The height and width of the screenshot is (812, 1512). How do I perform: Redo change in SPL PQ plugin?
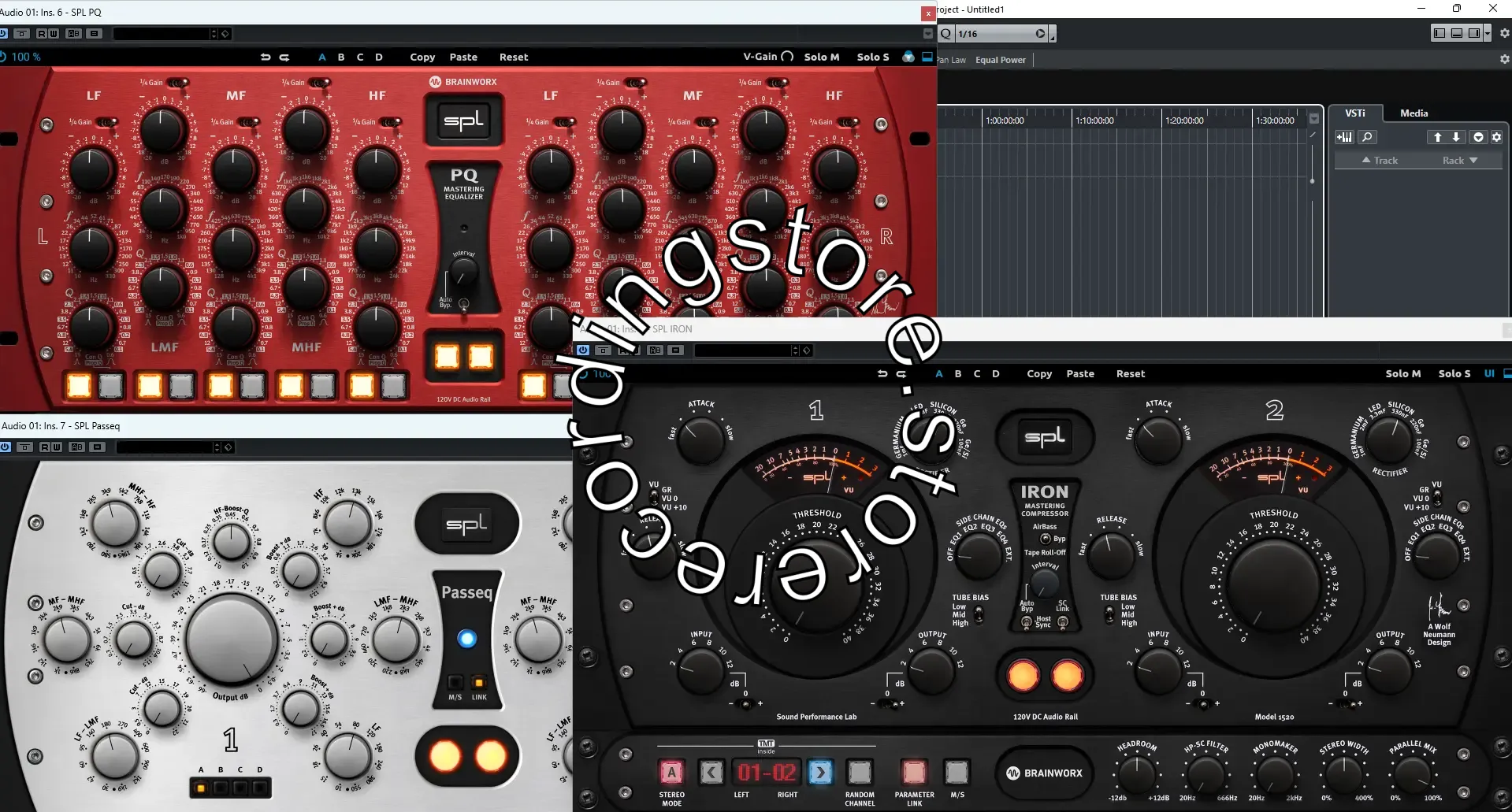tap(284, 57)
